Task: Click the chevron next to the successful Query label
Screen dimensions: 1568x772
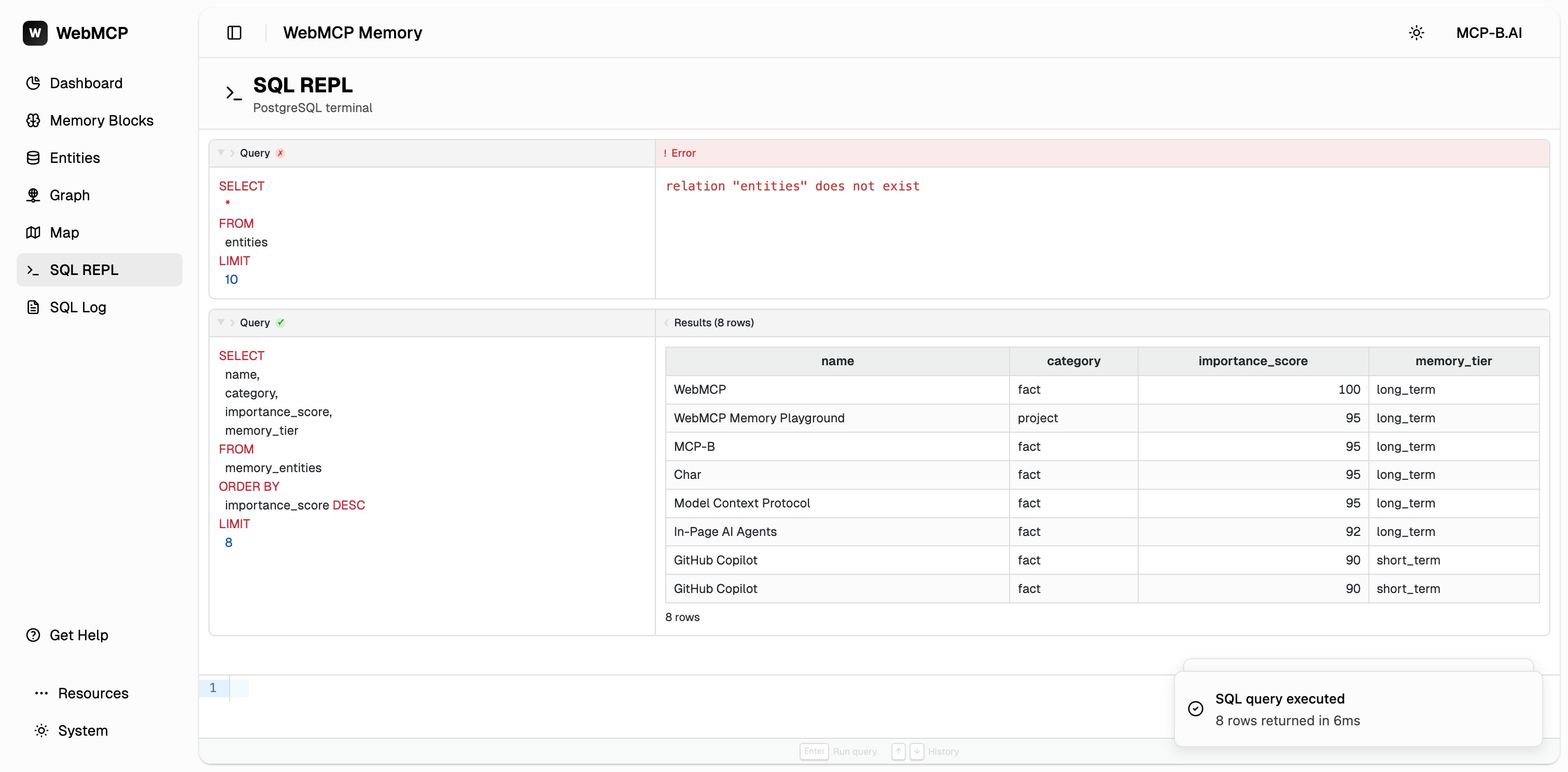Action: [x=232, y=323]
